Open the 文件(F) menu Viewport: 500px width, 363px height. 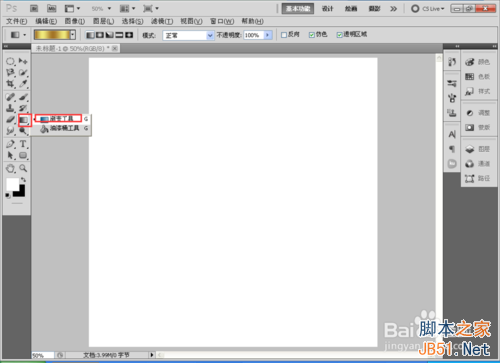[16, 21]
